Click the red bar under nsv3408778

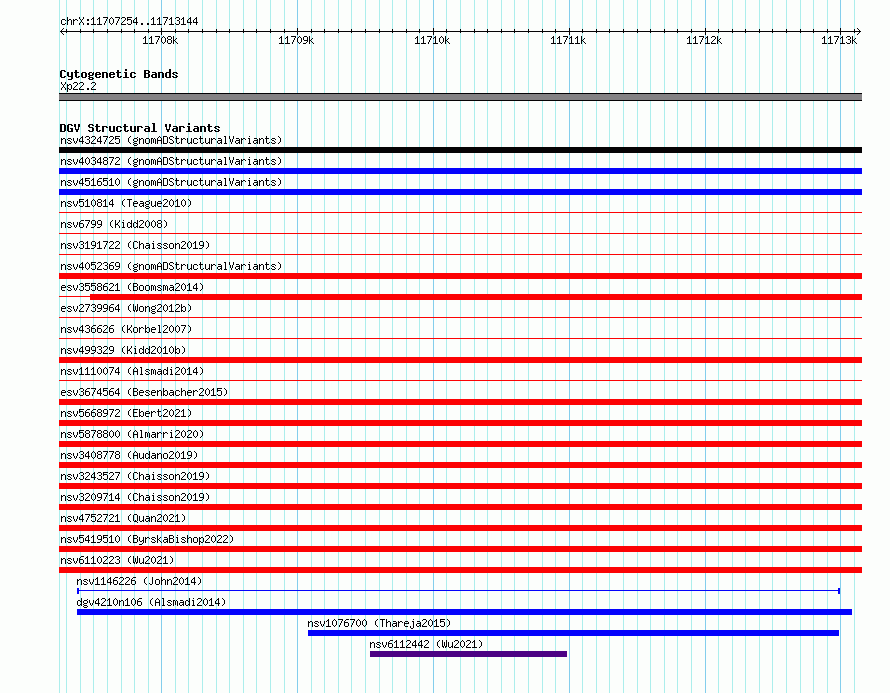(x=460, y=465)
